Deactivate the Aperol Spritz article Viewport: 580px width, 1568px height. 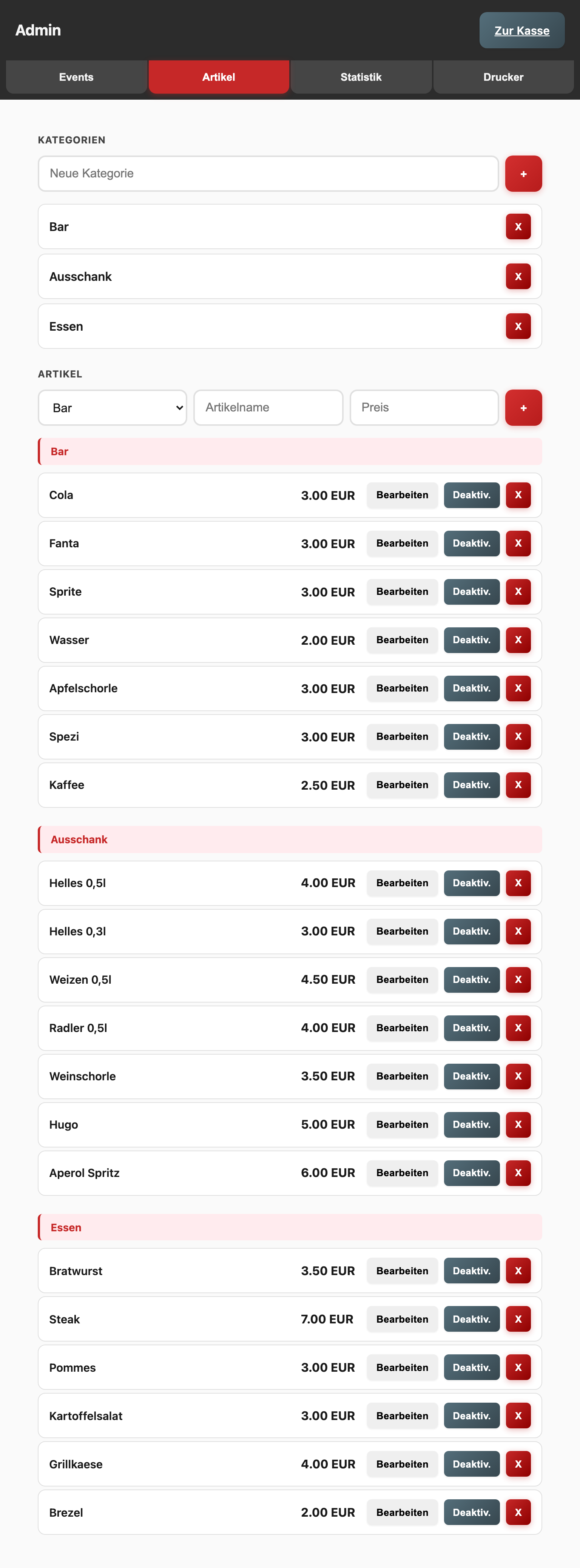[x=472, y=1173]
